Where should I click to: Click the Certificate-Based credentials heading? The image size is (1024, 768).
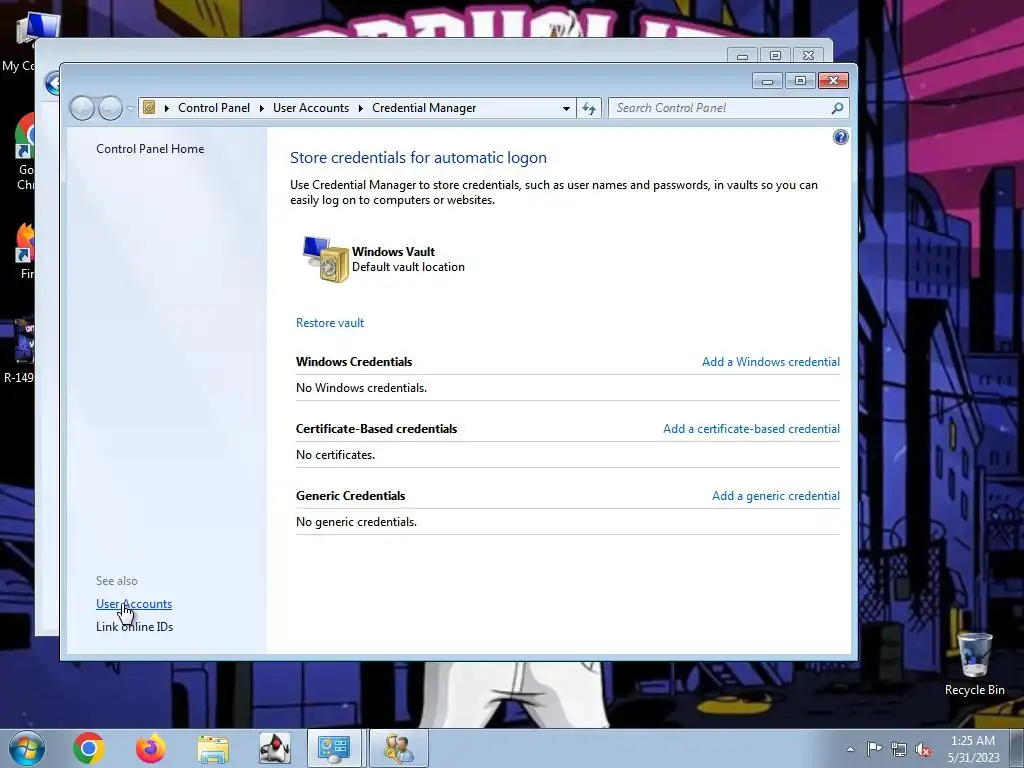point(376,429)
